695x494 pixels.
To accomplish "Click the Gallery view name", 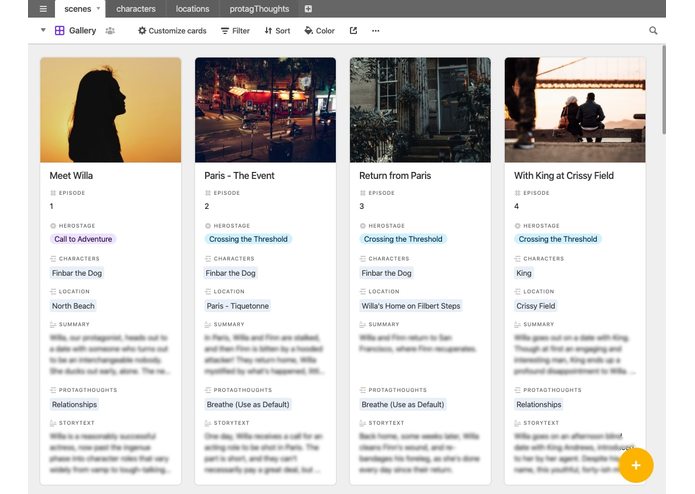I will (x=82, y=31).
